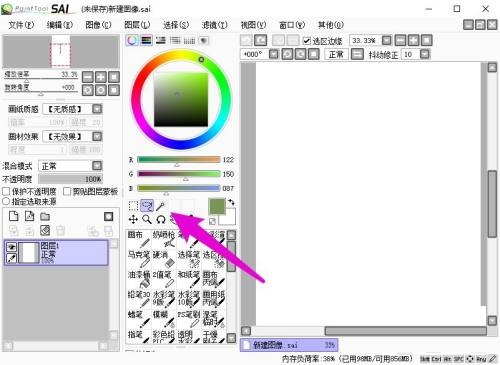
Task: Choose the 油漆桶 paint bucket tool
Action: click(x=139, y=279)
